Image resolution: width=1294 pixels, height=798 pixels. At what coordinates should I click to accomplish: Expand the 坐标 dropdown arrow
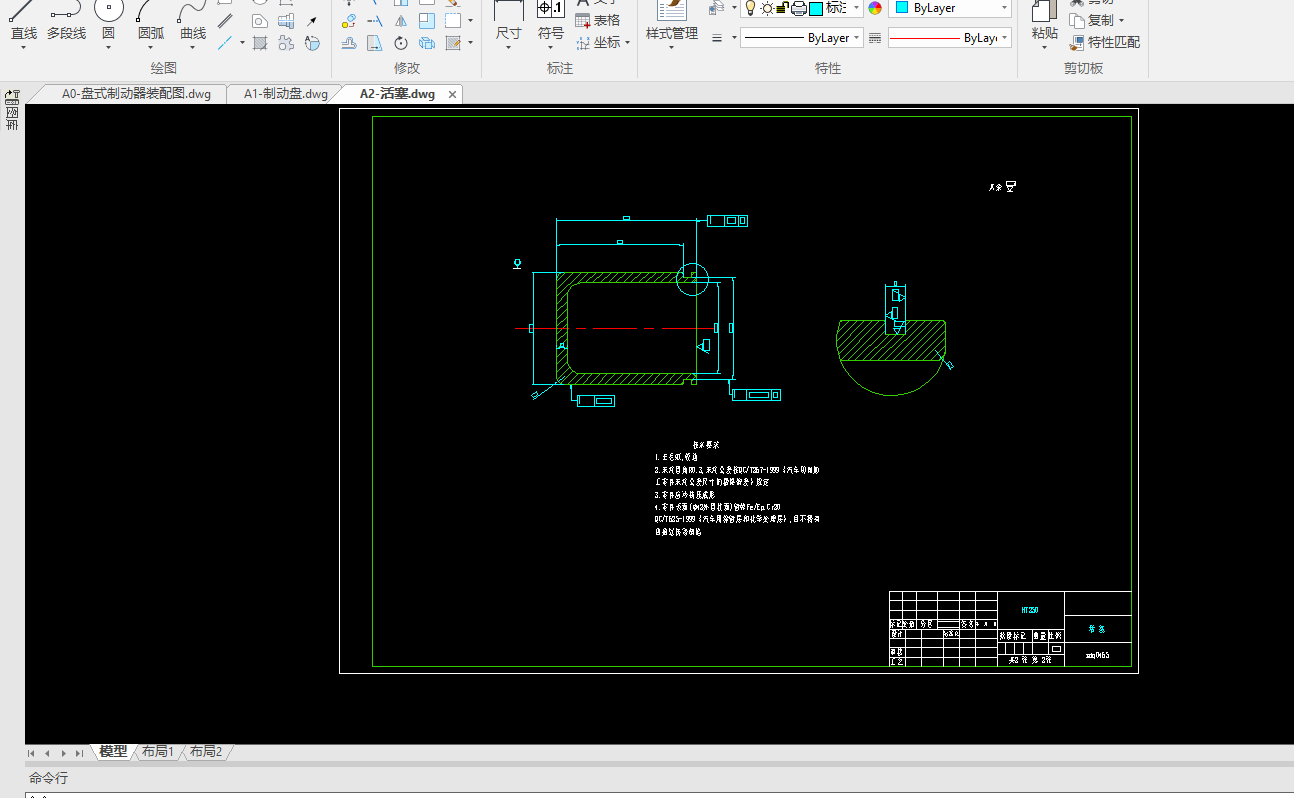point(628,43)
